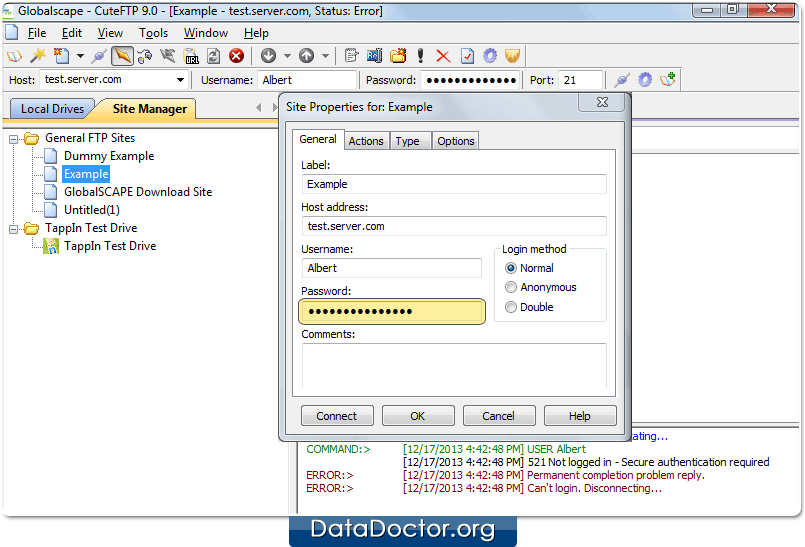Click the Edit file notepad icon

click(x=351, y=55)
